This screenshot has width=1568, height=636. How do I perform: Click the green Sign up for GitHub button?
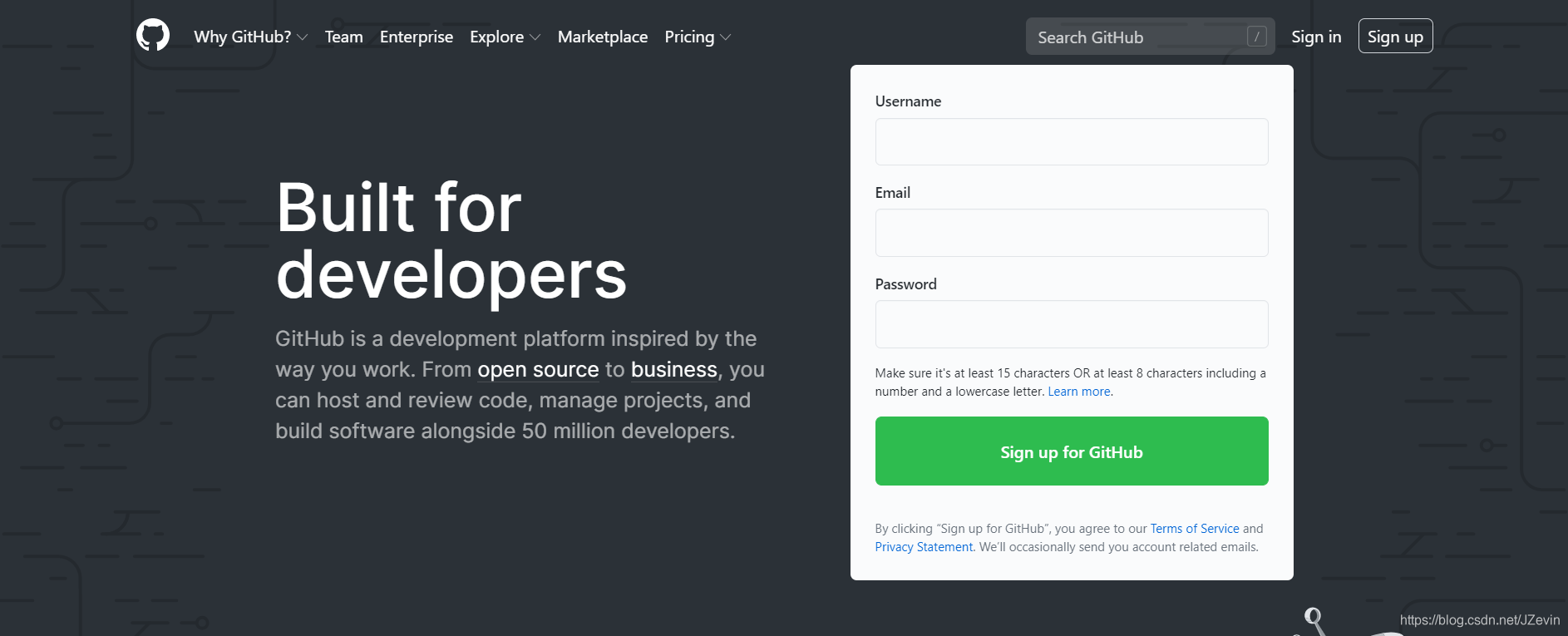1072,451
